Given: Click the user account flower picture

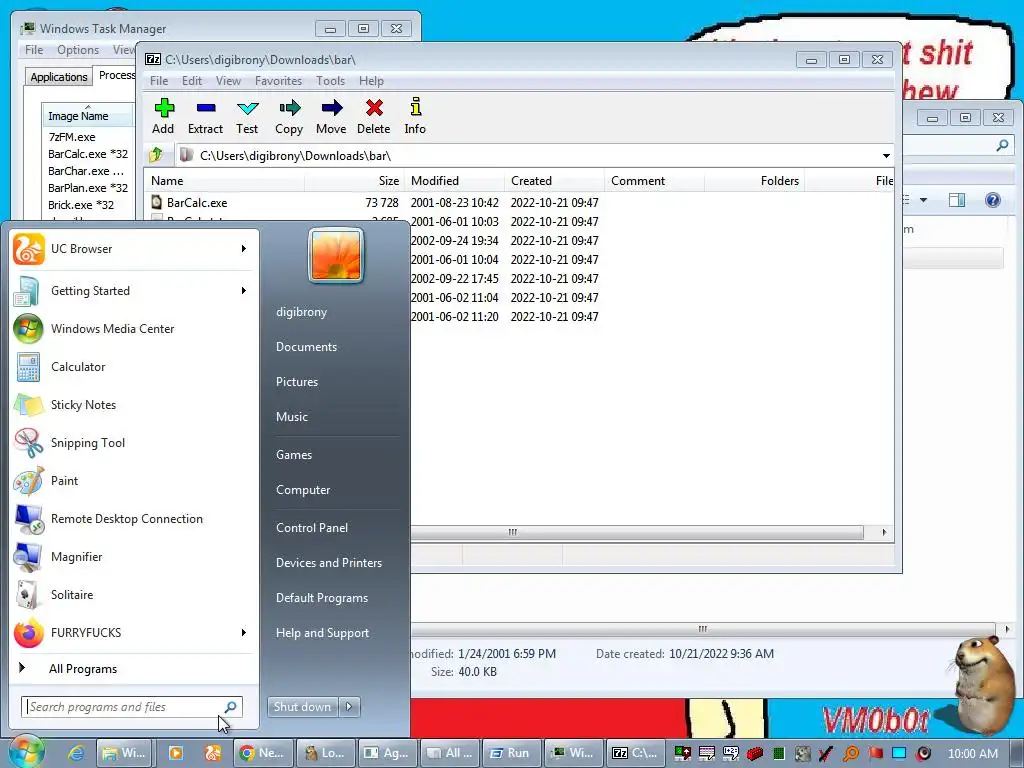Looking at the screenshot, I should (x=336, y=255).
